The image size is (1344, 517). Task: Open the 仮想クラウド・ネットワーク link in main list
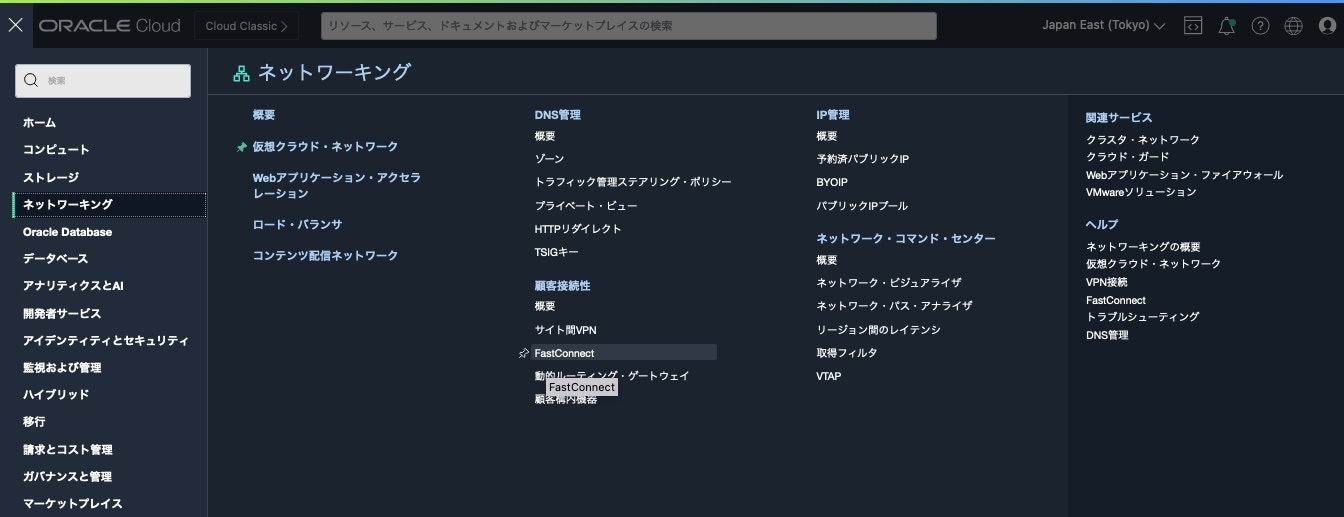point(325,147)
